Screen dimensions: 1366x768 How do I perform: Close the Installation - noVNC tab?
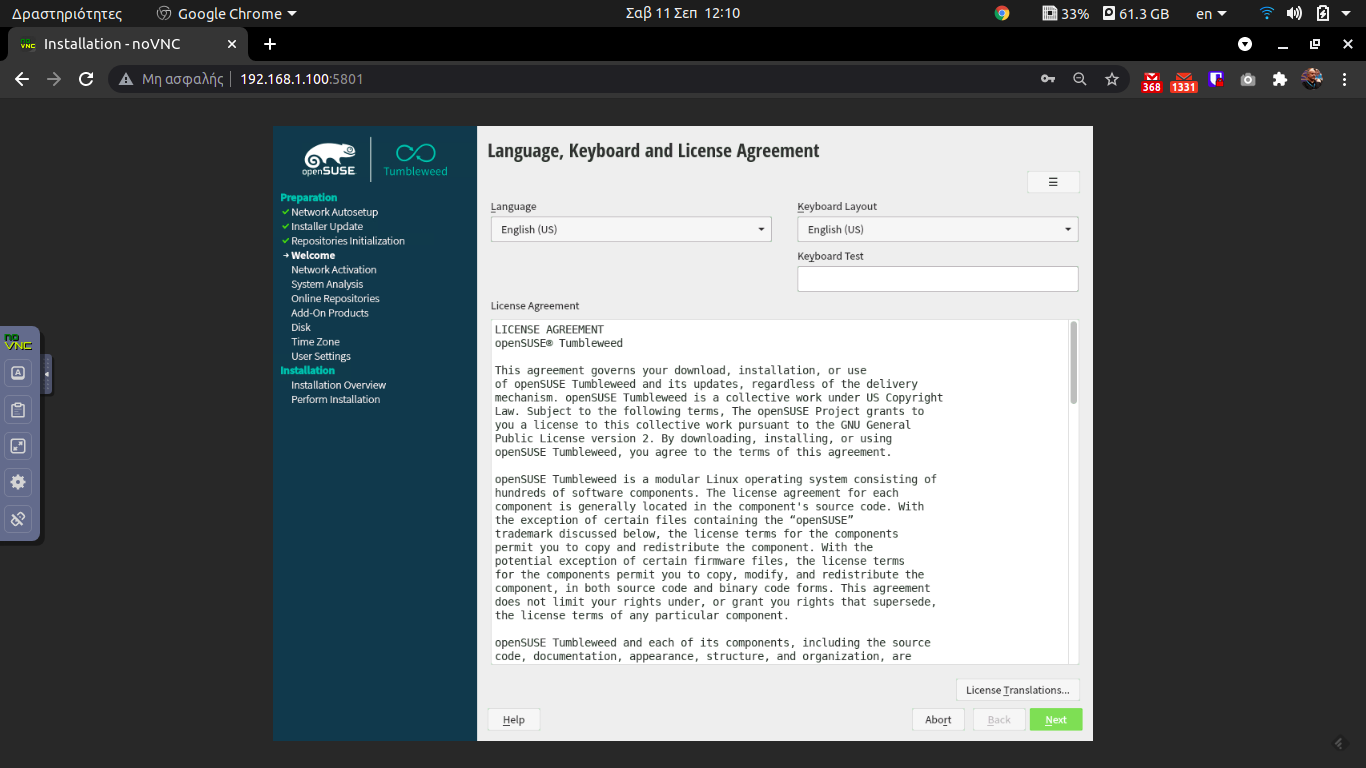tap(232, 44)
